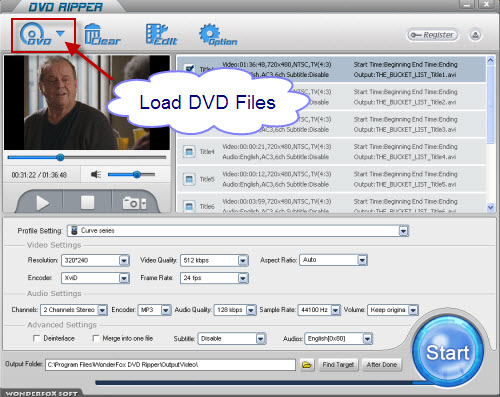Enable Merge into one file checkbox
The width and height of the screenshot is (500, 397).
[96, 338]
